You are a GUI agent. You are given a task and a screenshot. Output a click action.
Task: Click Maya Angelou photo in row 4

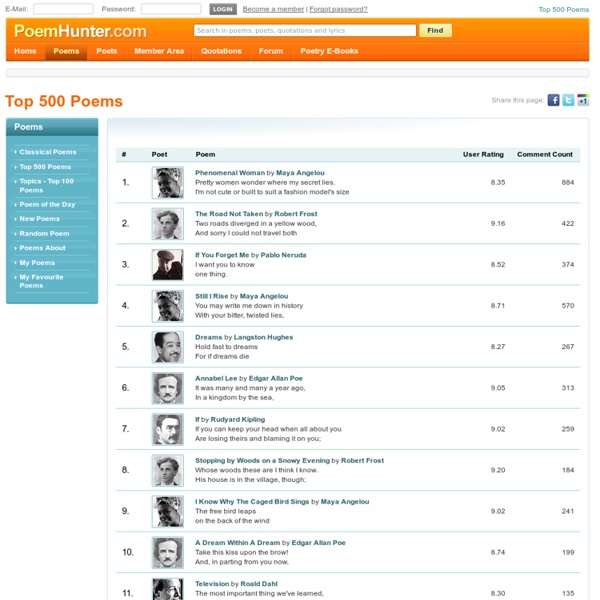pos(168,306)
